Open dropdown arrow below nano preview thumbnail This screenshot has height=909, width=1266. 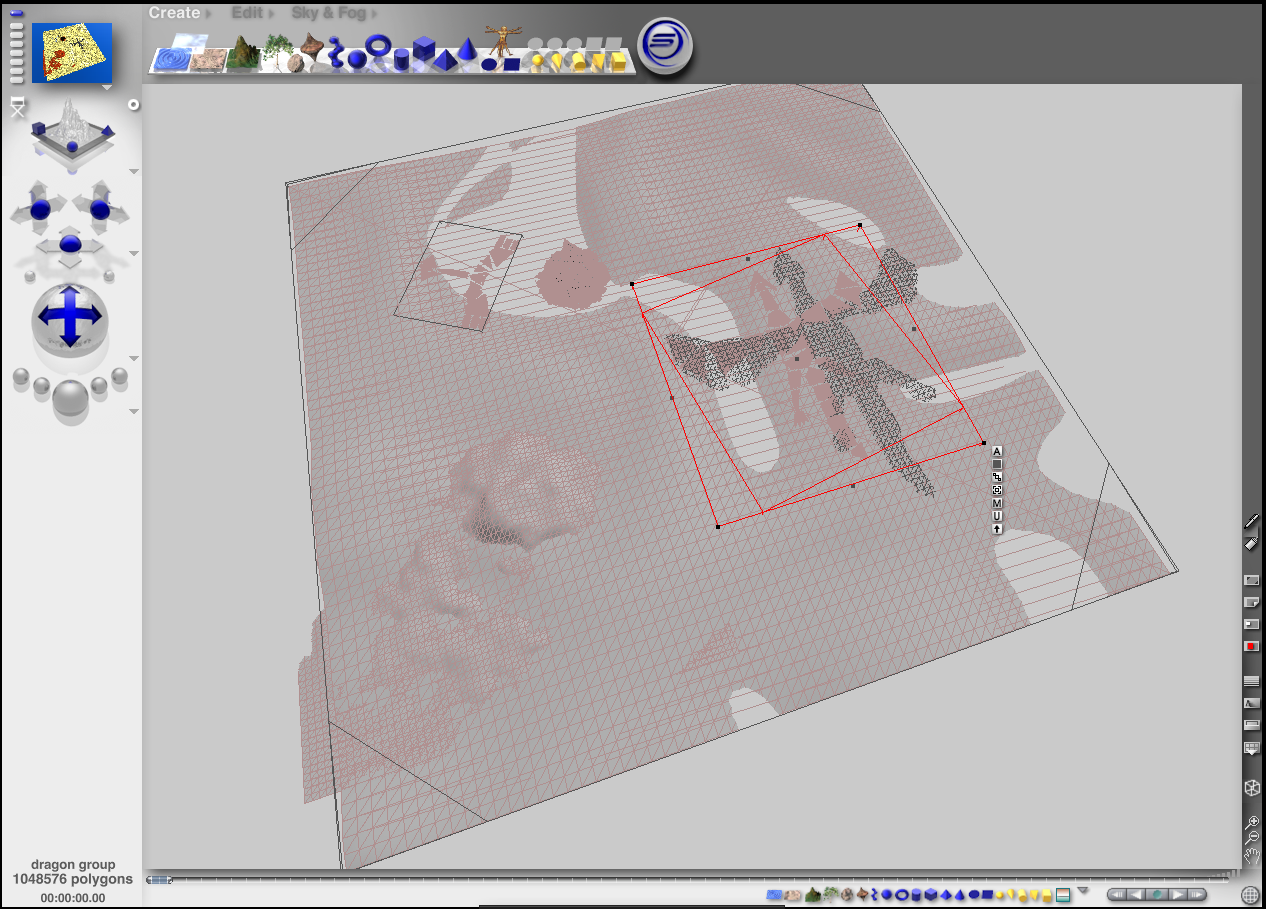point(106,88)
